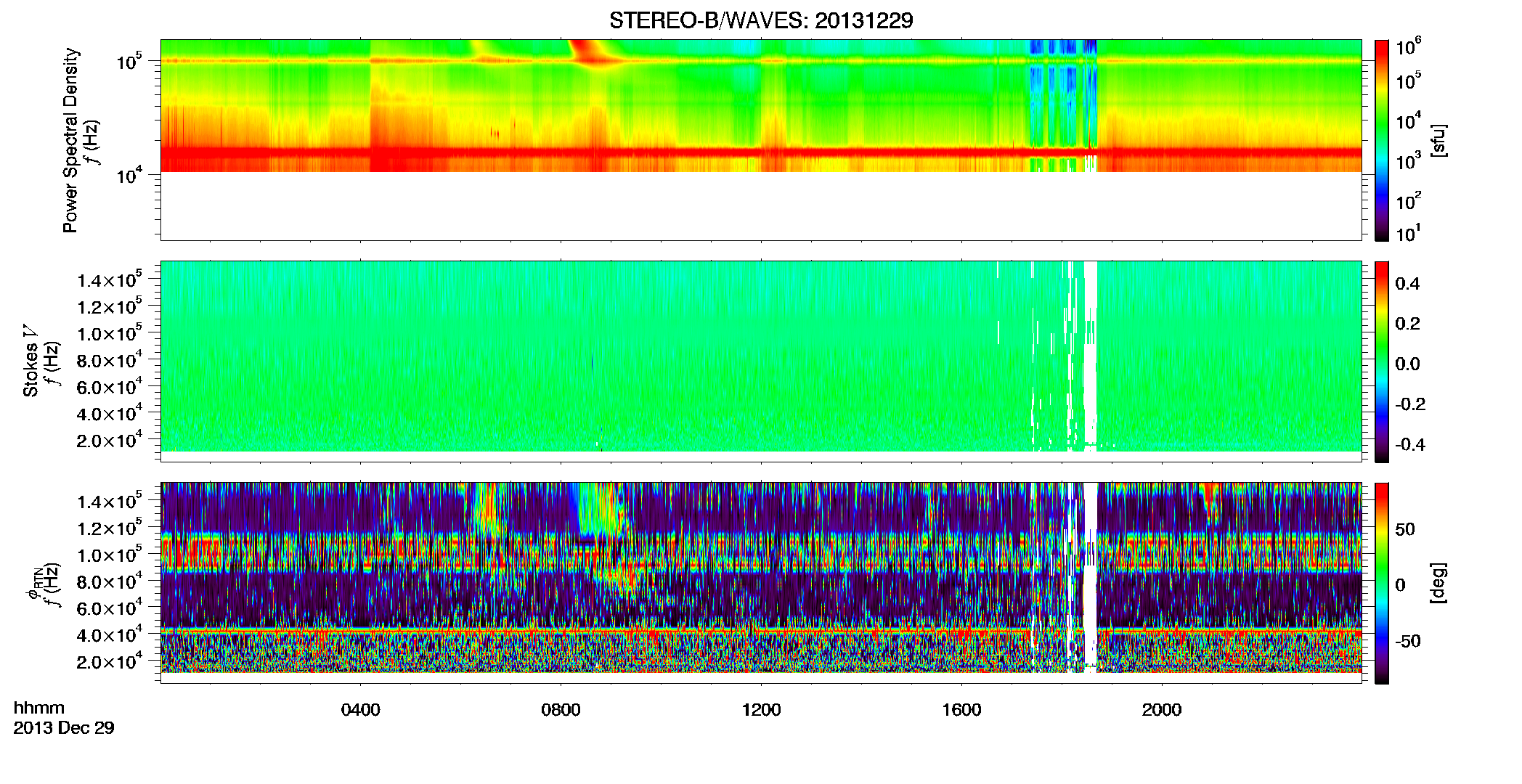Click the [sfu] unit label
The height and width of the screenshot is (784, 1522).
tap(1438, 140)
